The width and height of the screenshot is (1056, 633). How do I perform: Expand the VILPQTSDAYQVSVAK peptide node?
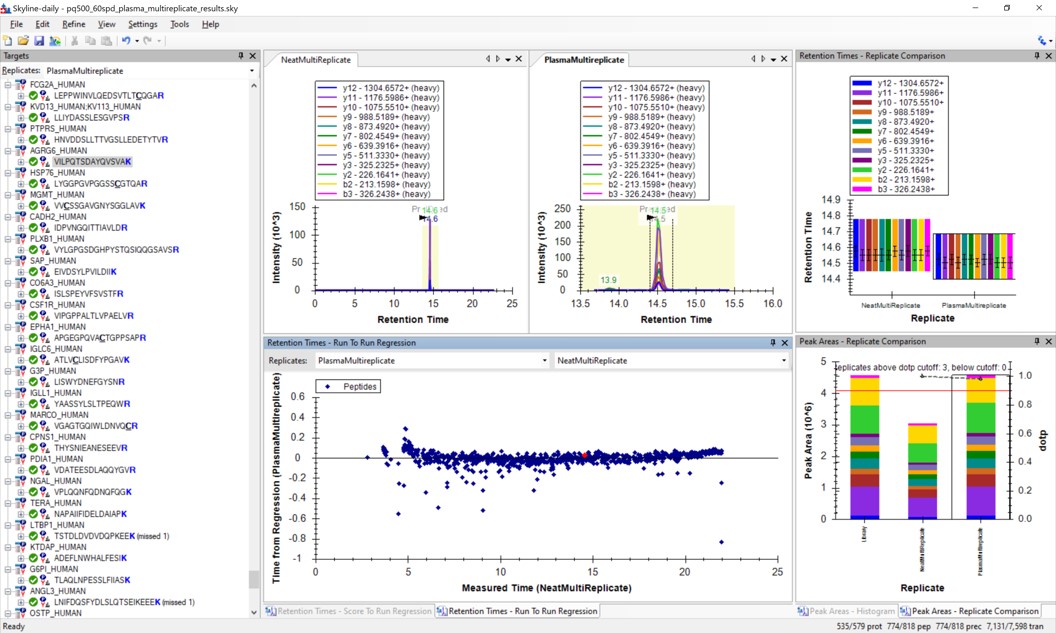click(21, 162)
